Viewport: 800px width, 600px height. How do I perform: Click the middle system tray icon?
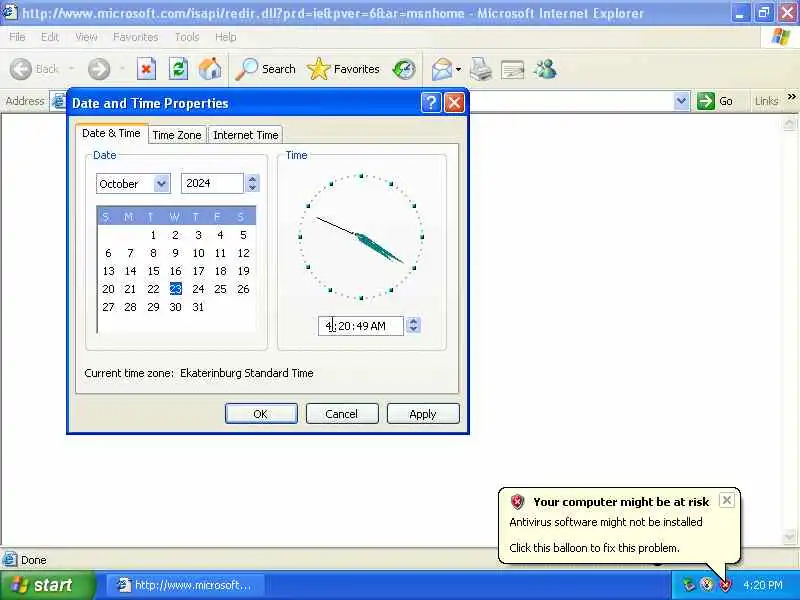click(707, 585)
